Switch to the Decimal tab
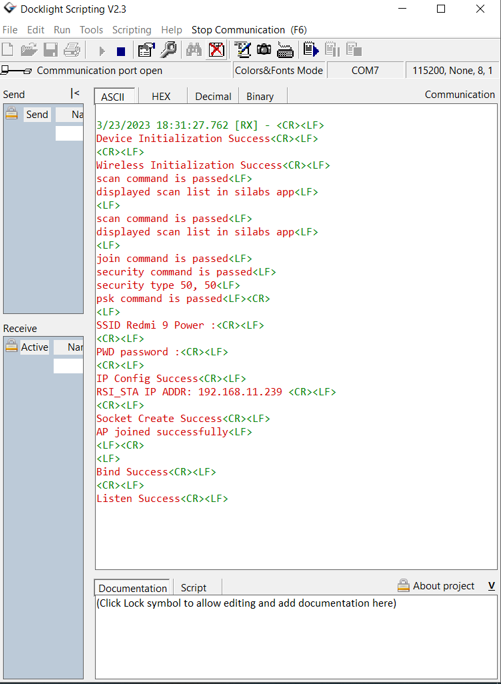Image resolution: width=501 pixels, height=684 pixels. point(213,96)
